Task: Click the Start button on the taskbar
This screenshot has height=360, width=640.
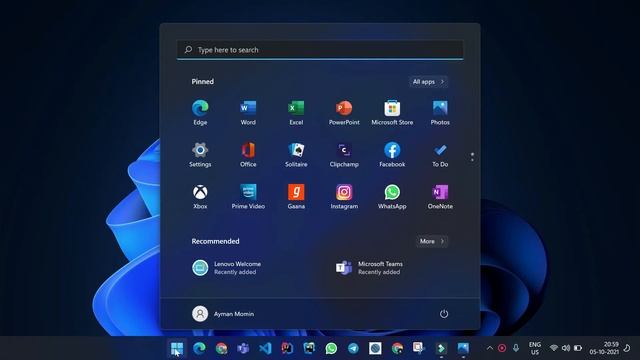Action: [177, 348]
